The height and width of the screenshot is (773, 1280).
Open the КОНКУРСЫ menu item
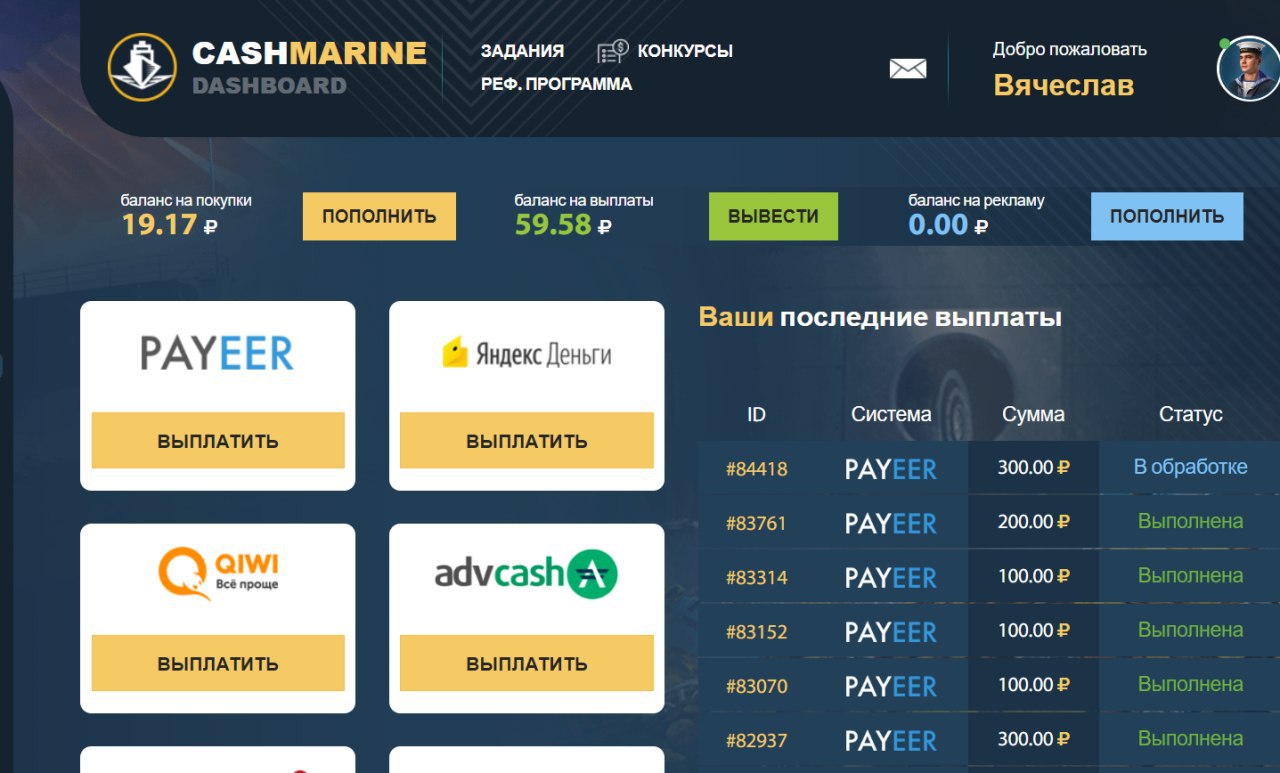[x=685, y=51]
